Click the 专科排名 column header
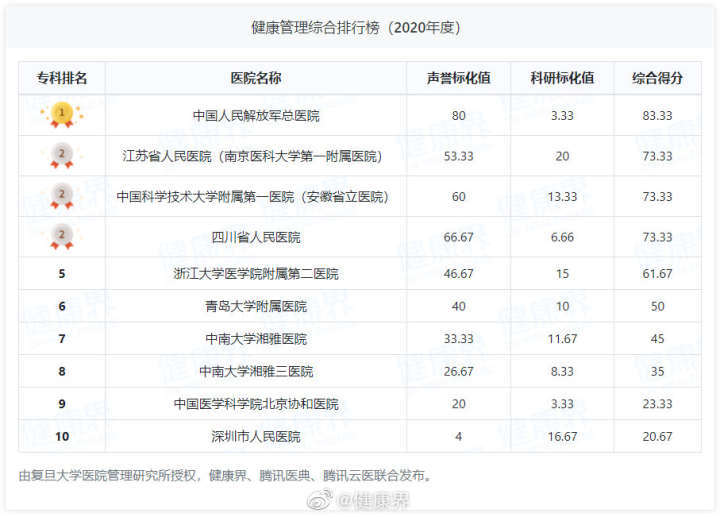Image resolution: width=720 pixels, height=517 pixels. click(62, 78)
